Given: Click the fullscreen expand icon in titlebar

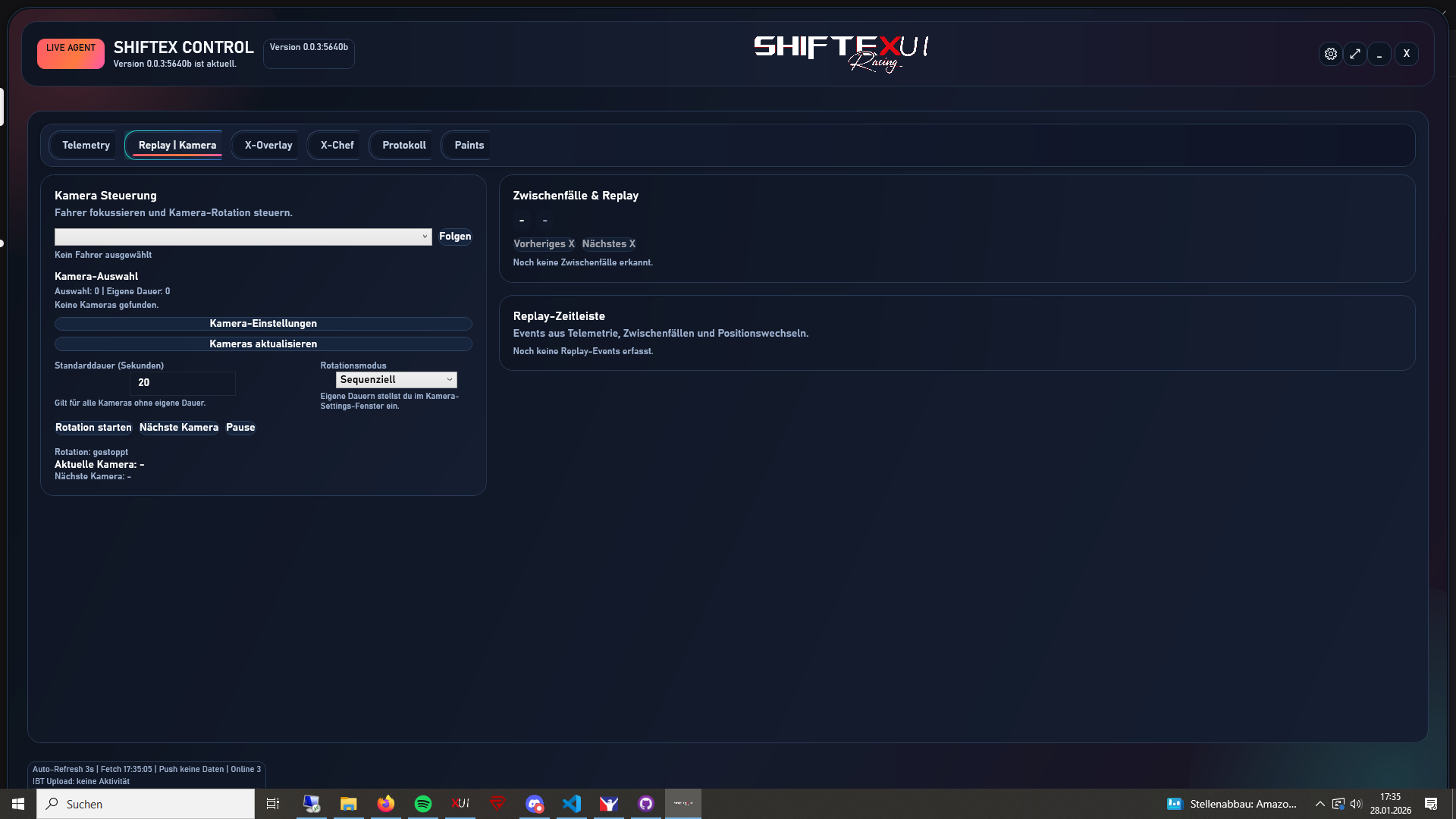Looking at the screenshot, I should click(x=1356, y=54).
